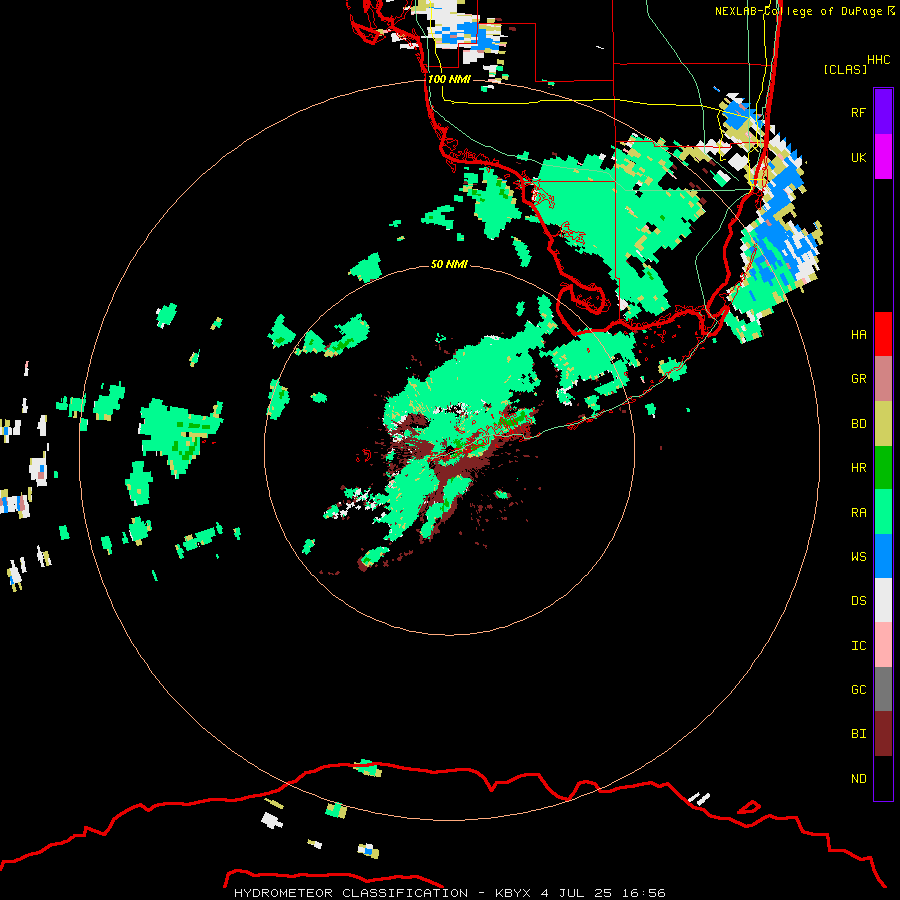This screenshot has width=900, height=900.
Task: Click the [CLAS] legend header
Action: click(845, 69)
